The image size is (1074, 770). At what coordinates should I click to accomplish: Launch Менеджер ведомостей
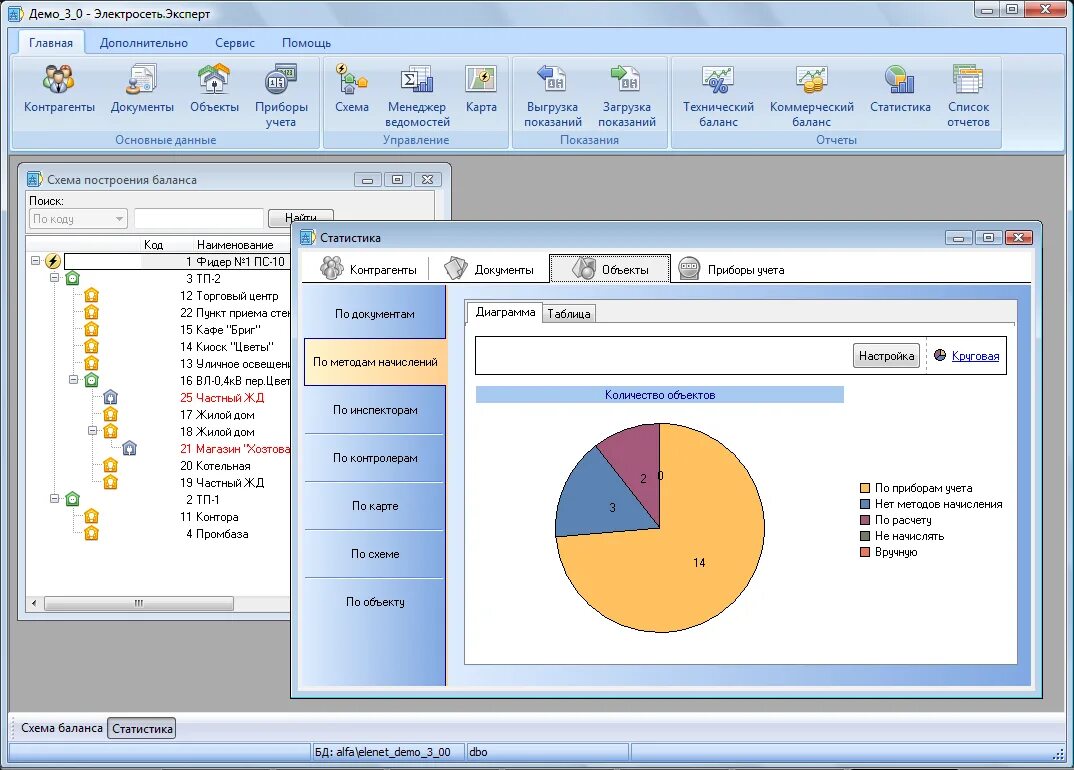coord(417,96)
